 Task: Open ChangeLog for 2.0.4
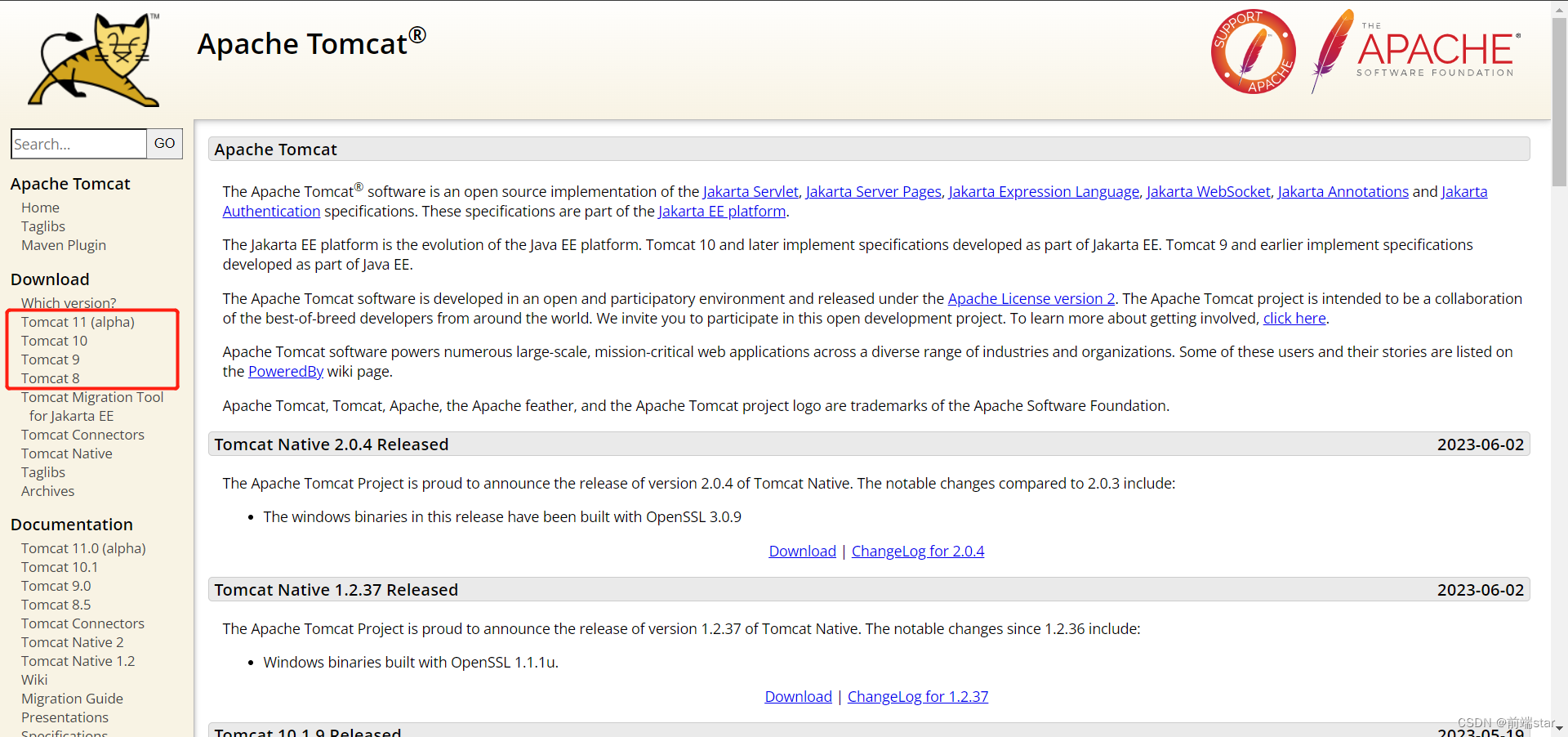click(918, 552)
